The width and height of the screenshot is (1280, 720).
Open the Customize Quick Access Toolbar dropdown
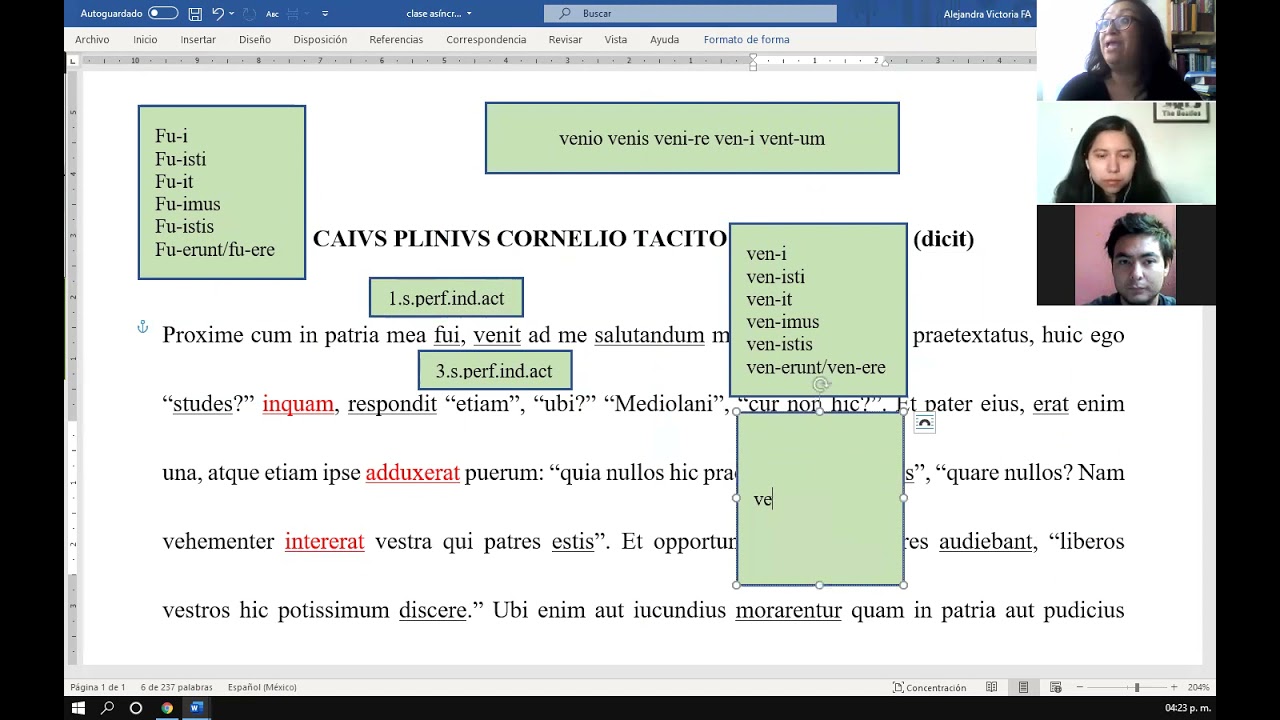(x=325, y=13)
